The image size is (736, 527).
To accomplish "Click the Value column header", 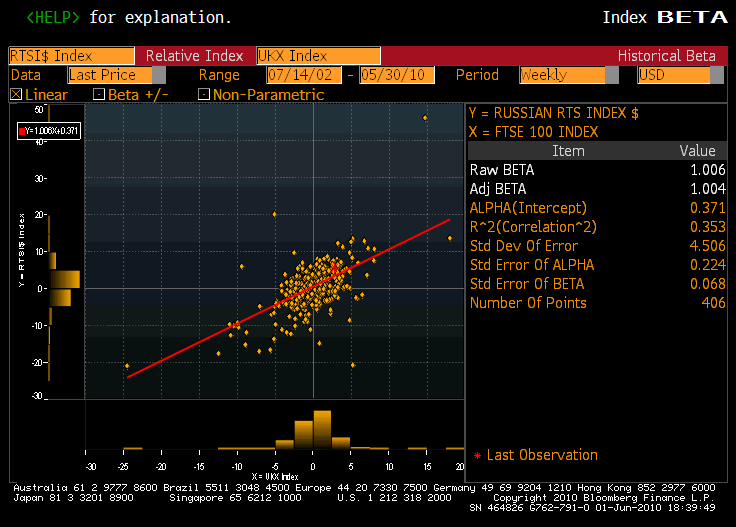I will click(698, 151).
